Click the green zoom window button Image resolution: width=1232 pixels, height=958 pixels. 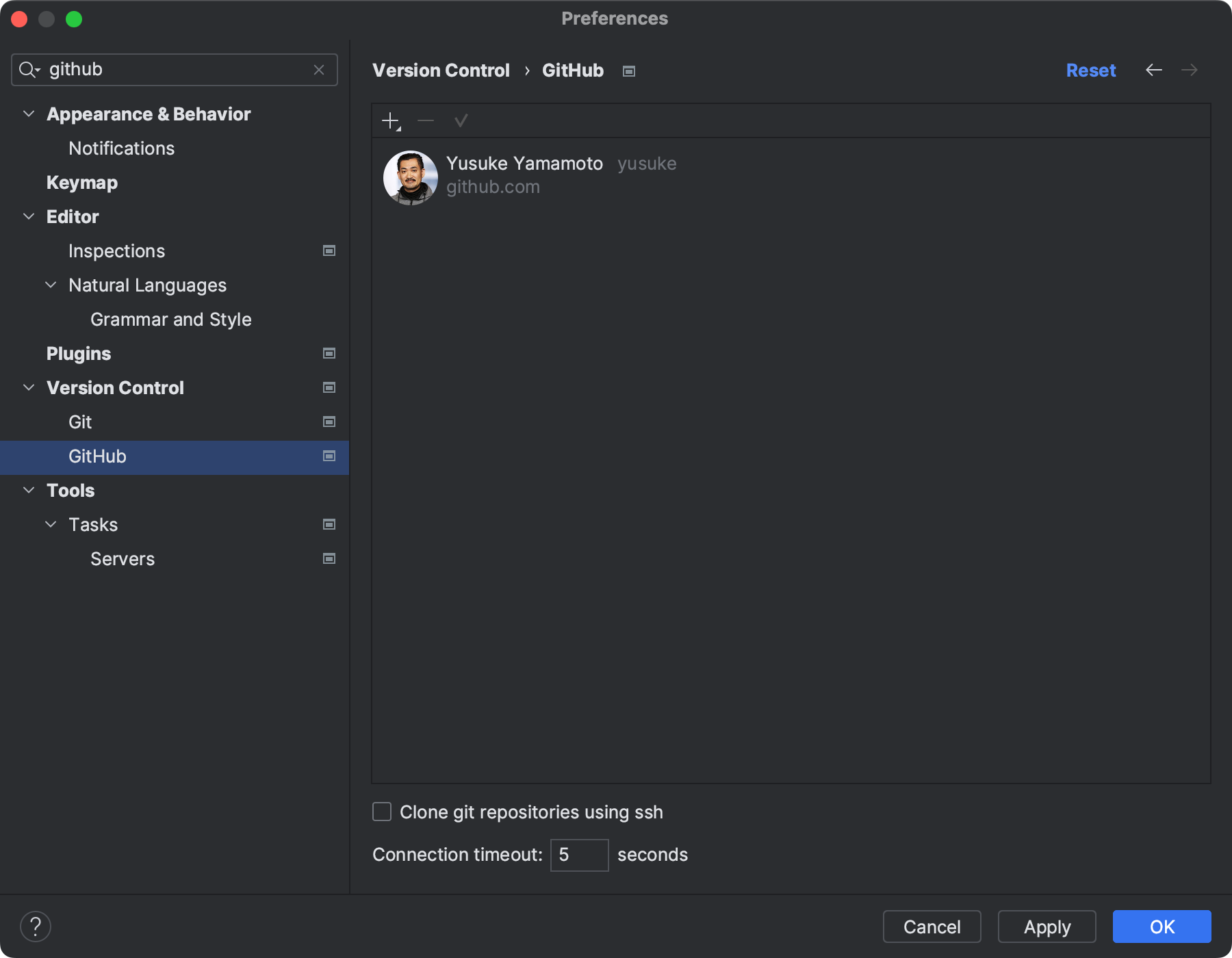74,19
